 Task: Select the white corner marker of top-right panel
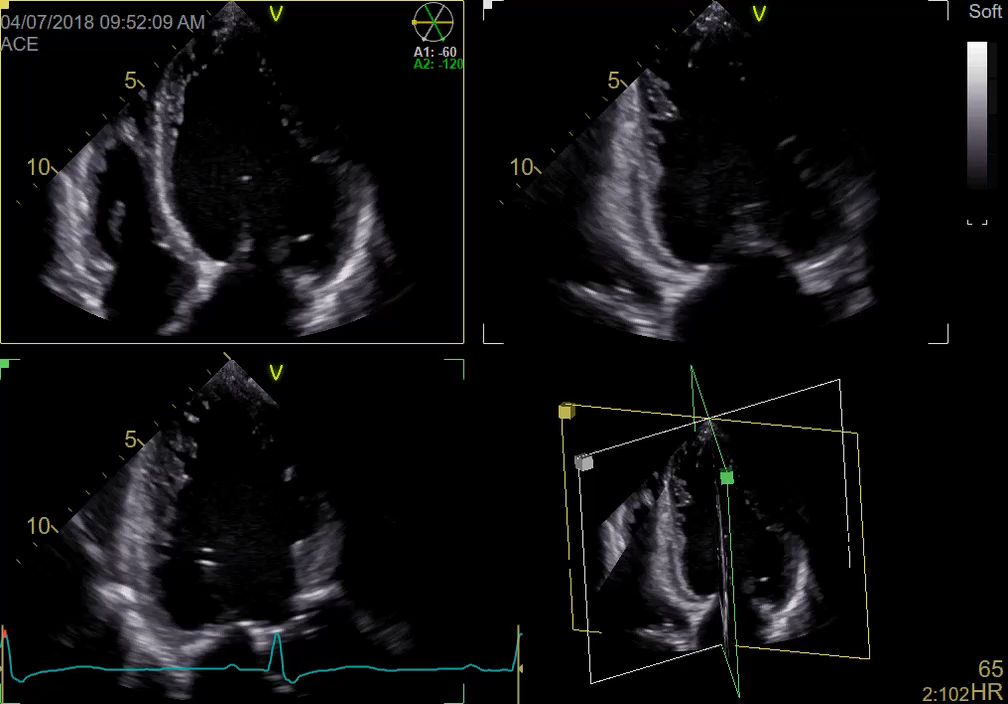[487, 5]
